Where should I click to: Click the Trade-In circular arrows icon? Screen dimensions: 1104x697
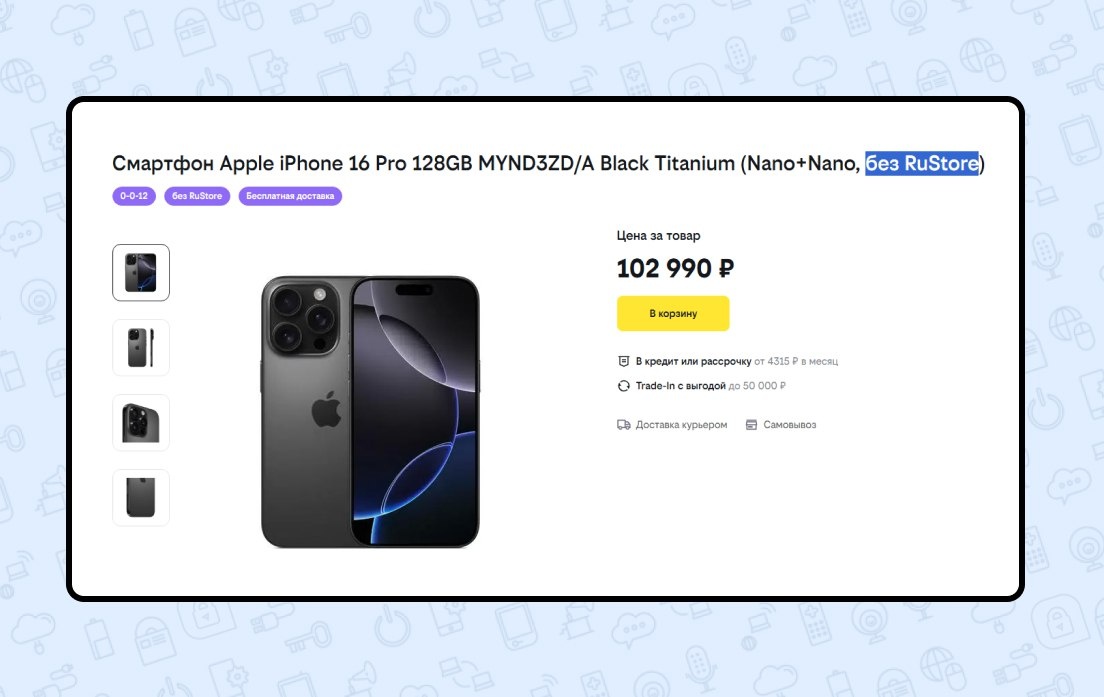click(x=623, y=386)
